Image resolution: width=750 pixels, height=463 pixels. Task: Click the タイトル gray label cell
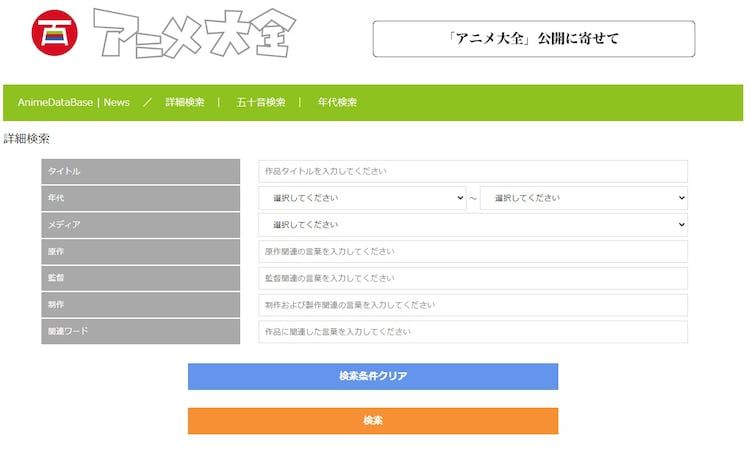[140, 171]
